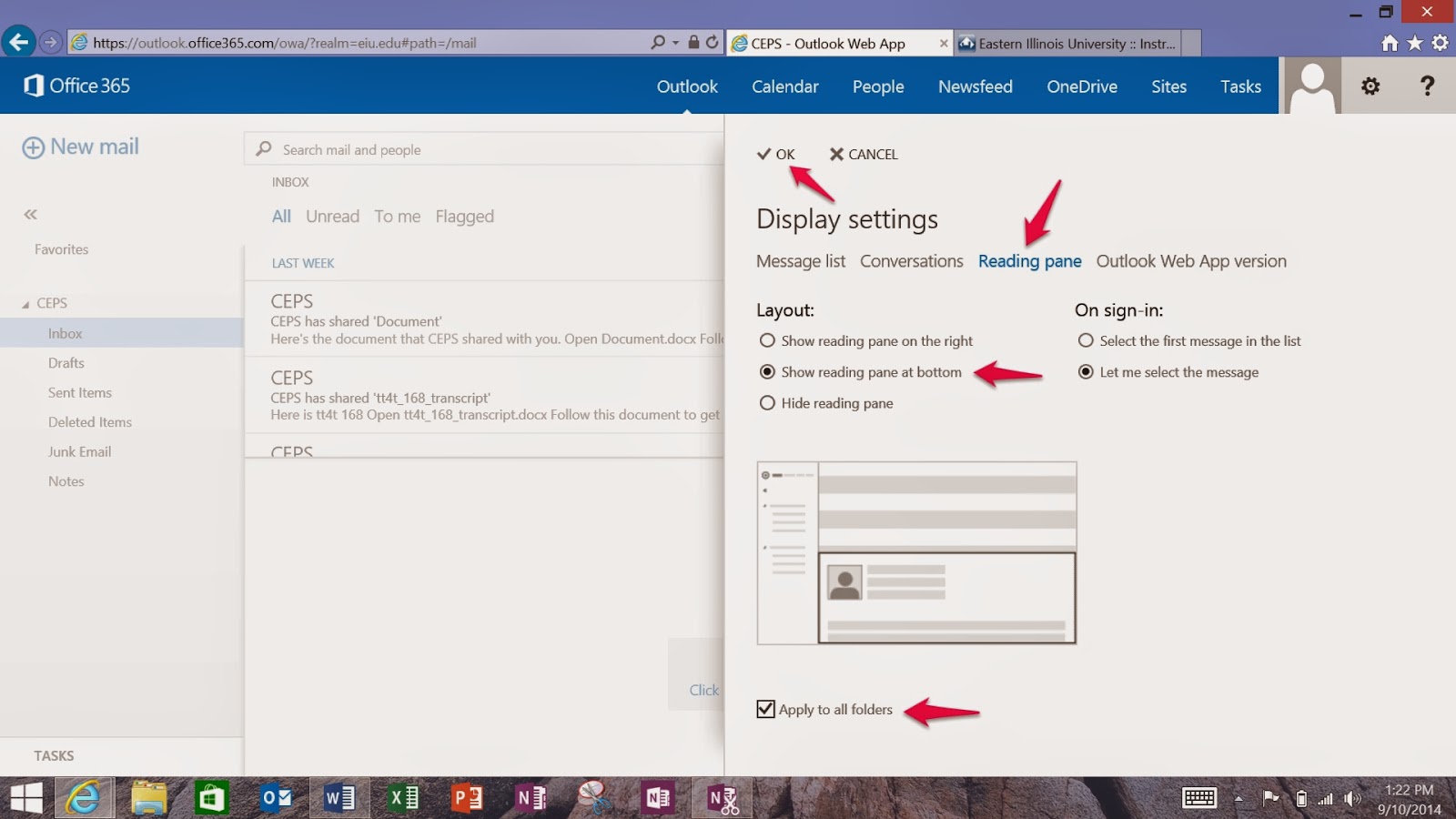Launch Word from taskbar
The height and width of the screenshot is (819, 1456).
pyautogui.click(x=339, y=798)
